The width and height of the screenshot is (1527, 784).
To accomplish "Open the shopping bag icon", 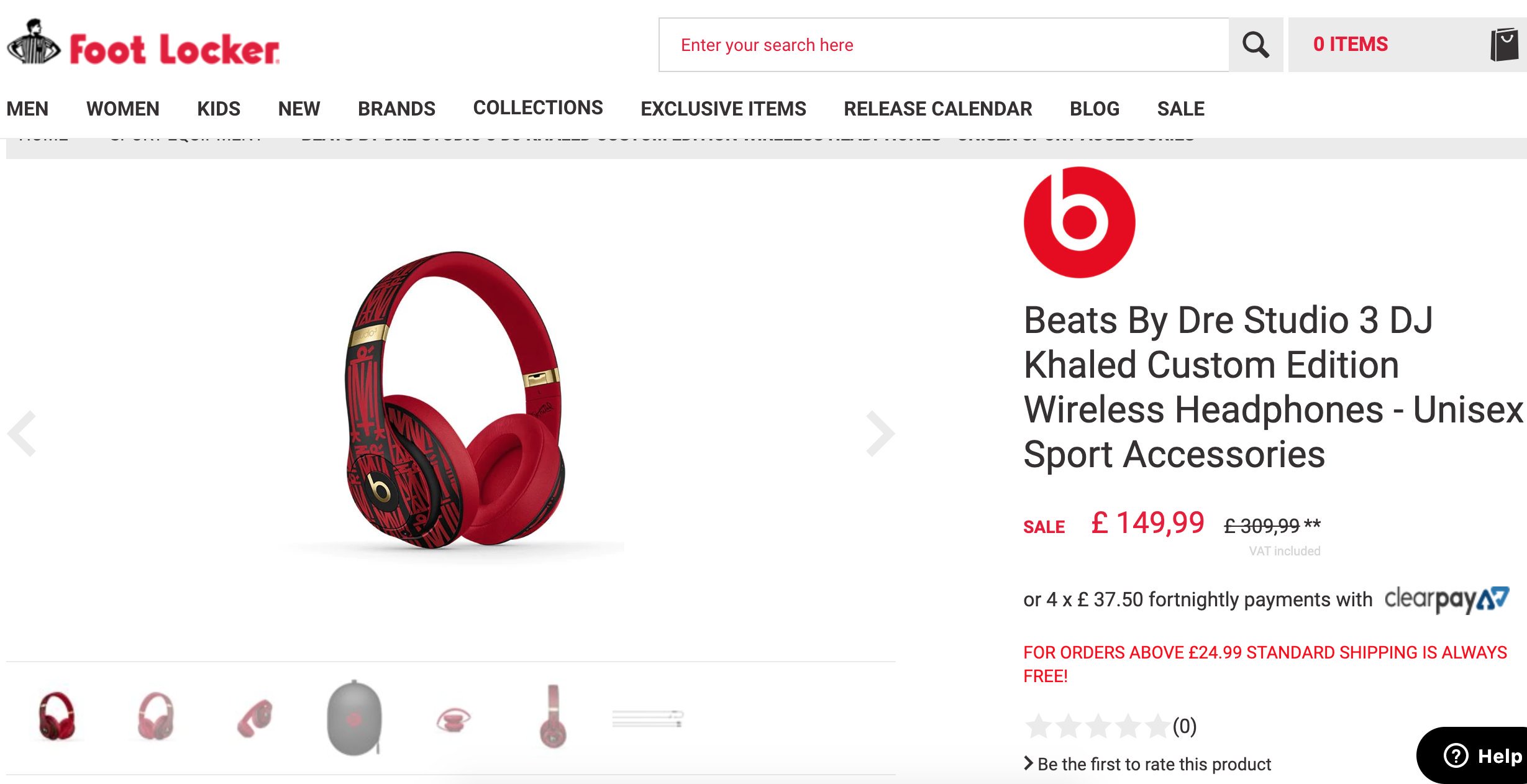I will (1505, 45).
